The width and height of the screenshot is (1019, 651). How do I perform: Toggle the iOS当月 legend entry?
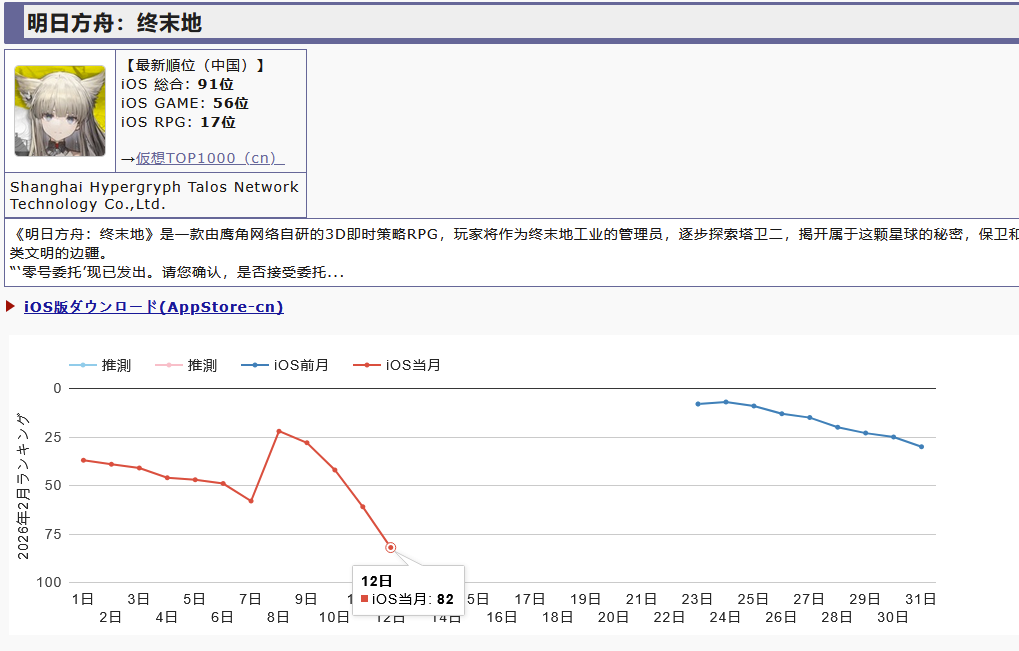click(396, 365)
